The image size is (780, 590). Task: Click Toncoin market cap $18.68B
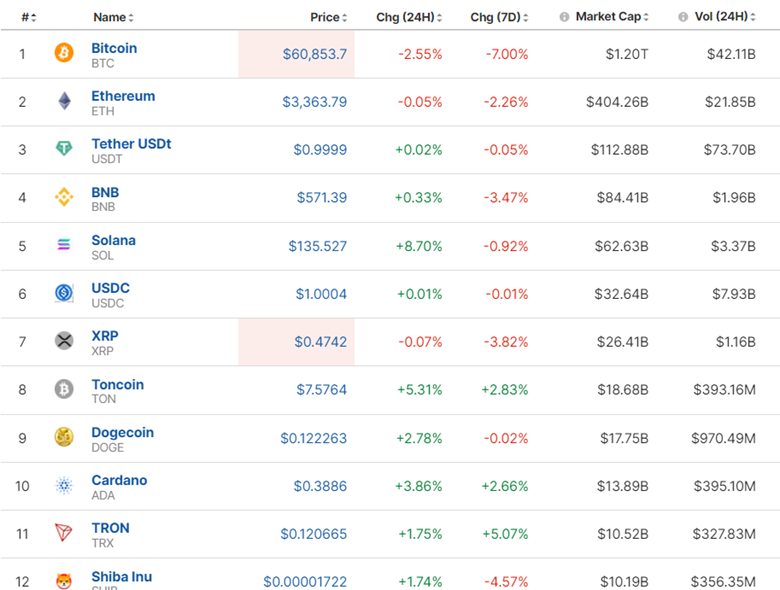(x=623, y=390)
